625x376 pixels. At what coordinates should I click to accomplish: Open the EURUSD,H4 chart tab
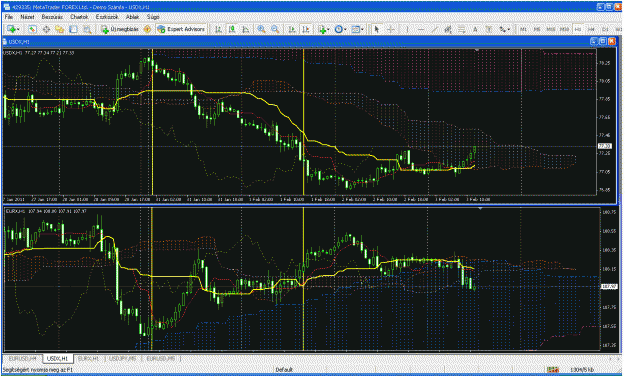[22, 358]
